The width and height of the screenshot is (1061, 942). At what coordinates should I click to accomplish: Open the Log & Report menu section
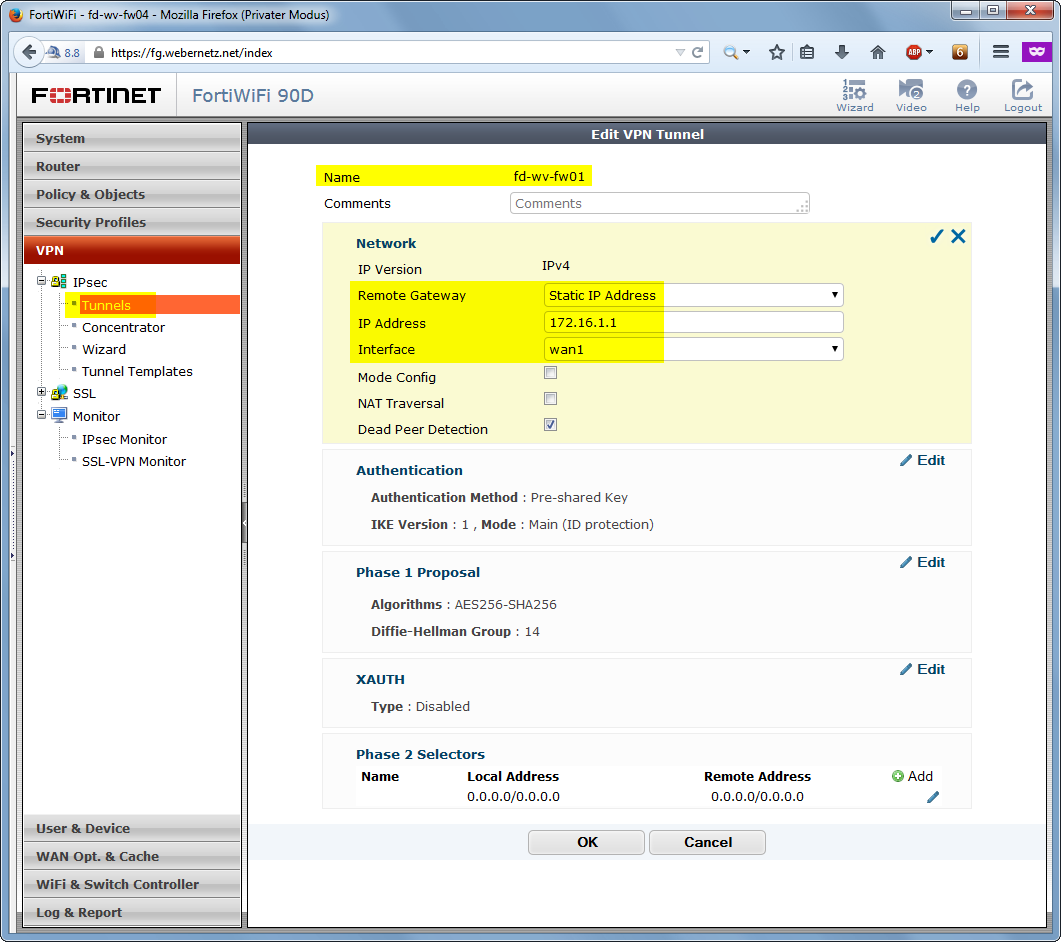pyautogui.click(x=132, y=912)
